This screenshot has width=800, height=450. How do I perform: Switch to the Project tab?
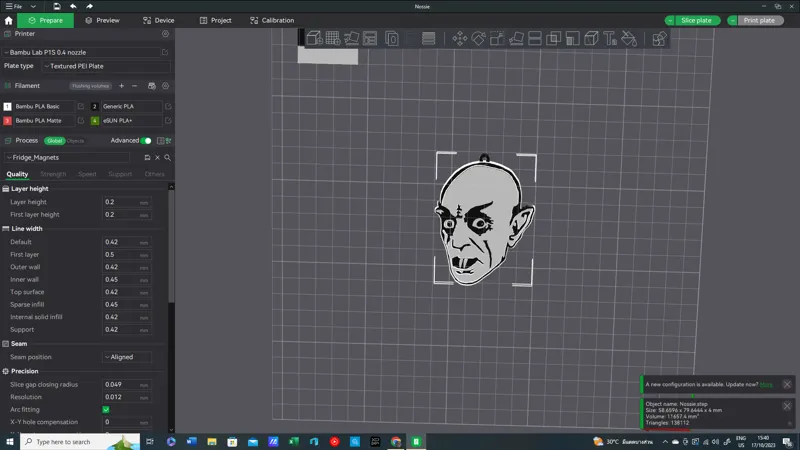click(x=216, y=20)
